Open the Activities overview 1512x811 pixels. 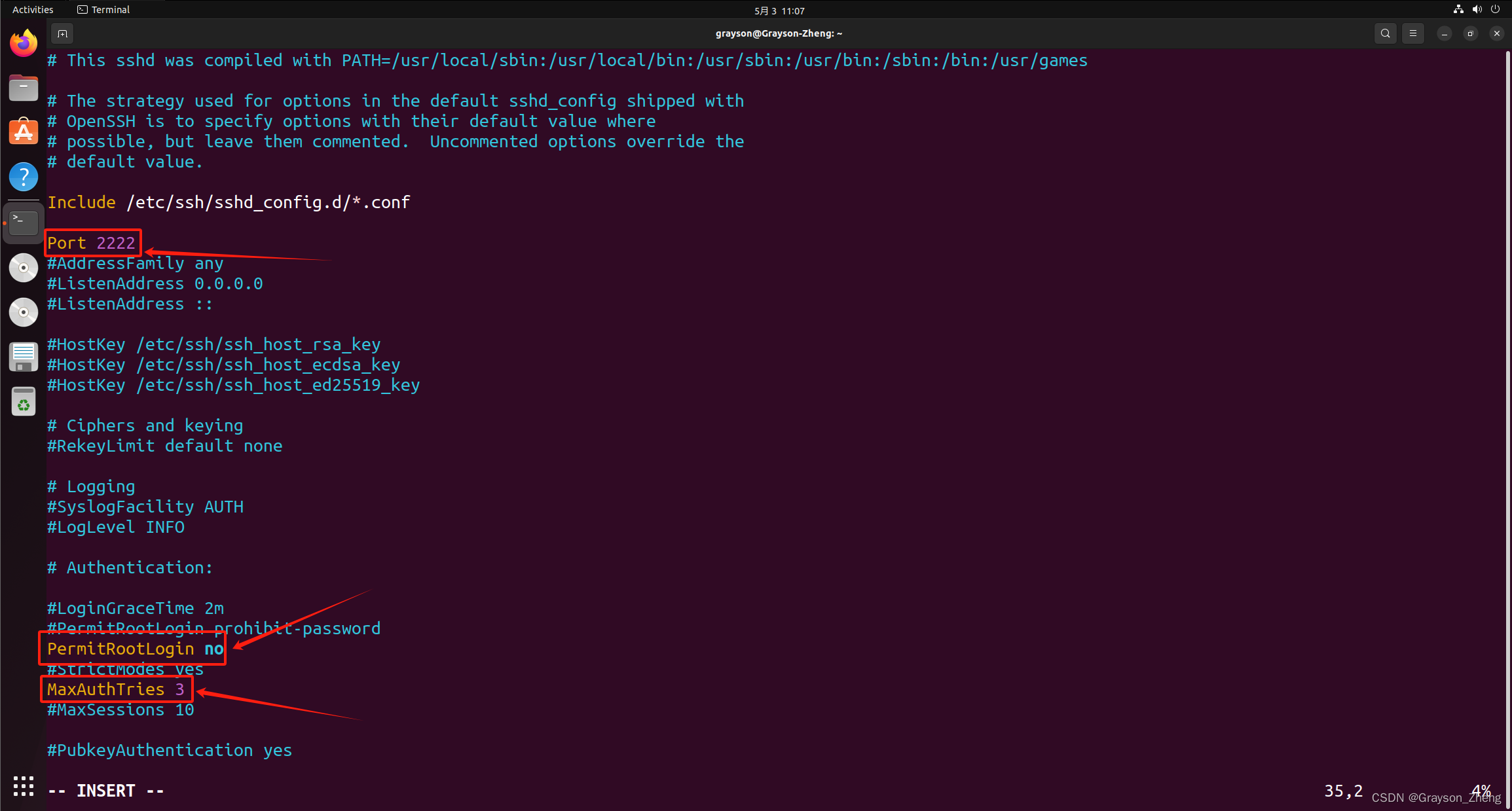pos(33,10)
